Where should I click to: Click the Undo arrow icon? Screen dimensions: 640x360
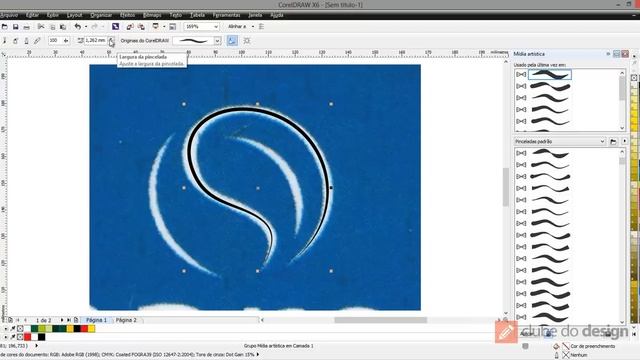pyautogui.click(x=78, y=27)
